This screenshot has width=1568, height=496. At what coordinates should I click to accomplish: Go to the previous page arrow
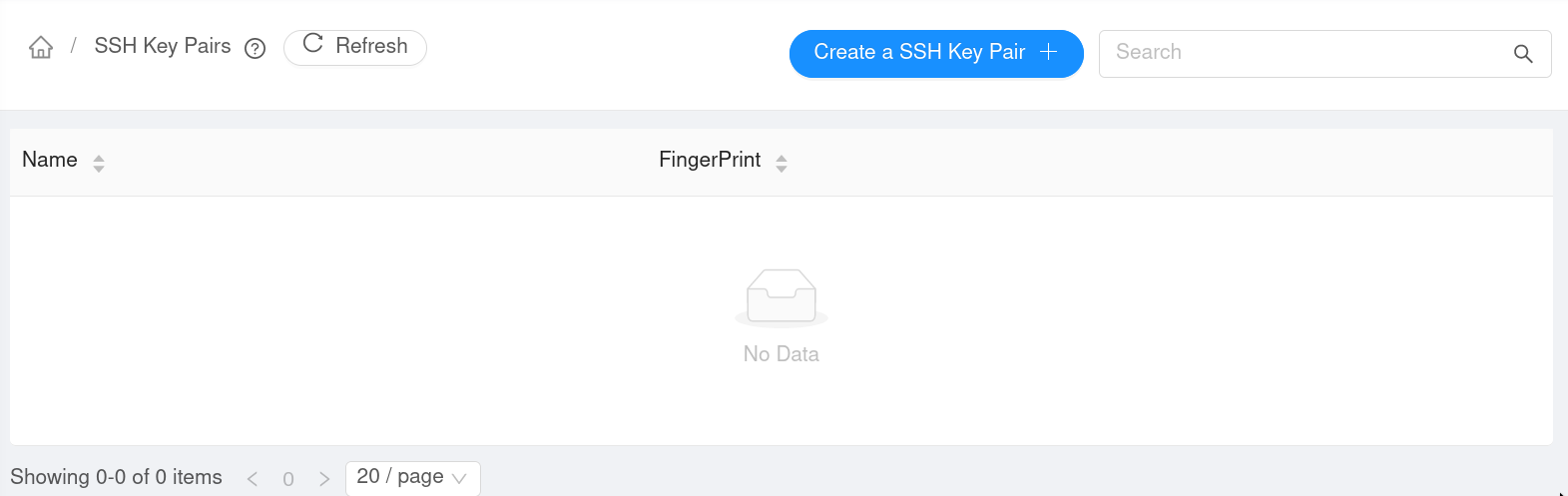pyautogui.click(x=253, y=479)
